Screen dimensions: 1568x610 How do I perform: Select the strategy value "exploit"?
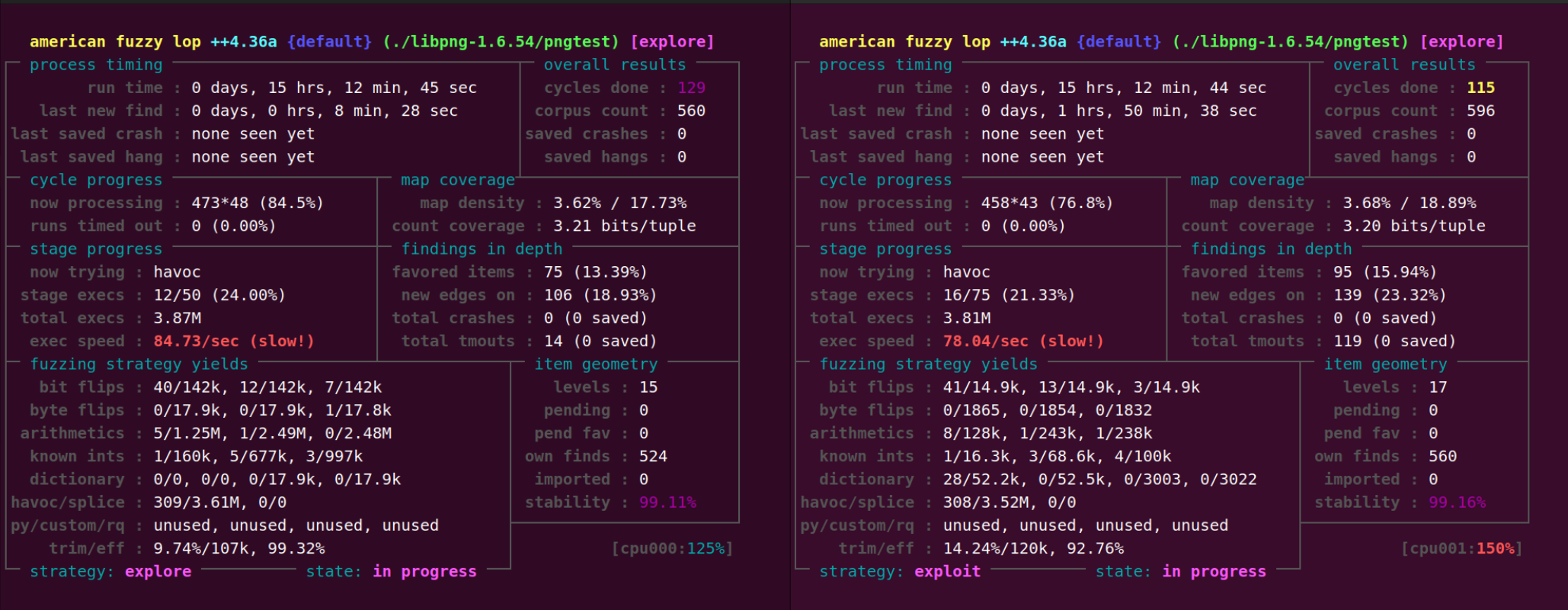[x=947, y=571]
